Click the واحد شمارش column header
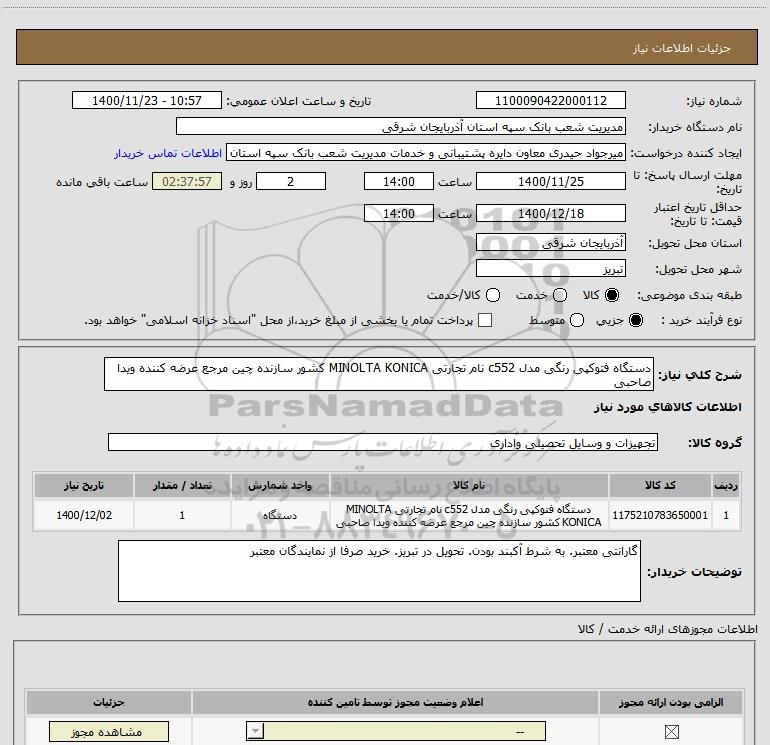 coord(280,486)
